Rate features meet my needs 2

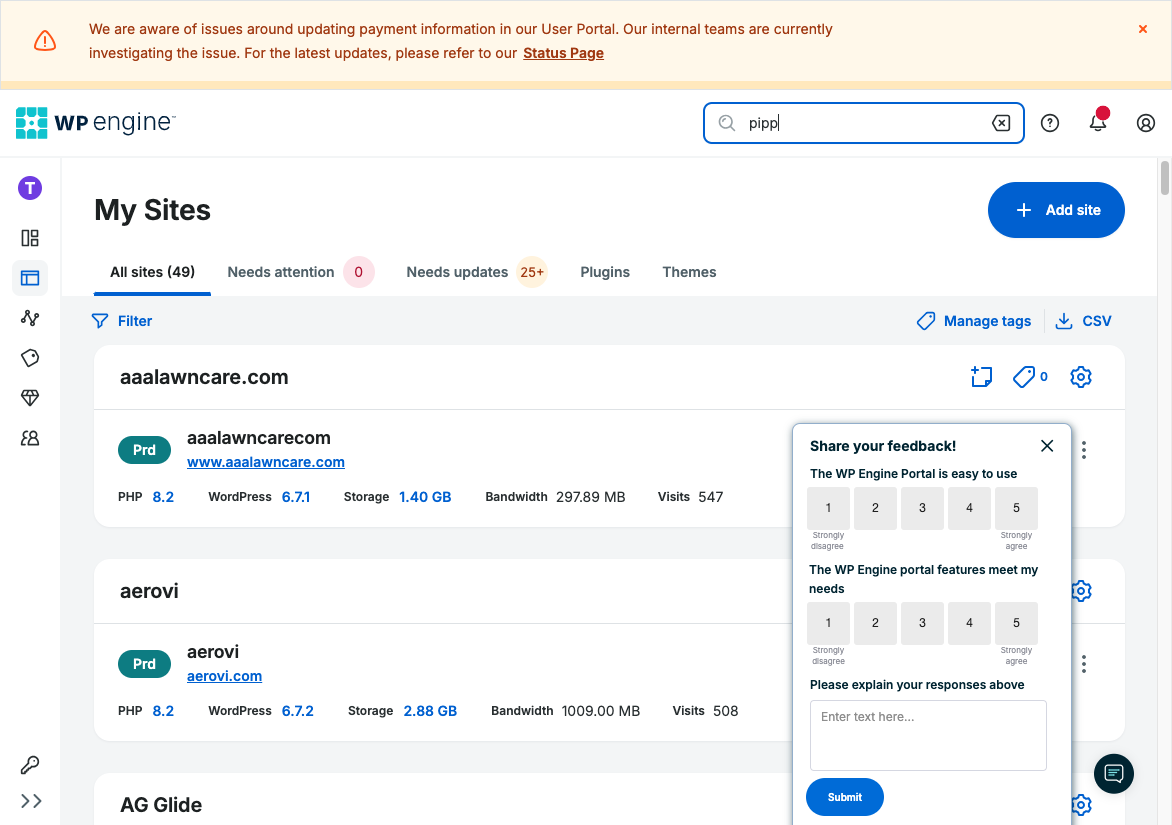tap(875, 623)
